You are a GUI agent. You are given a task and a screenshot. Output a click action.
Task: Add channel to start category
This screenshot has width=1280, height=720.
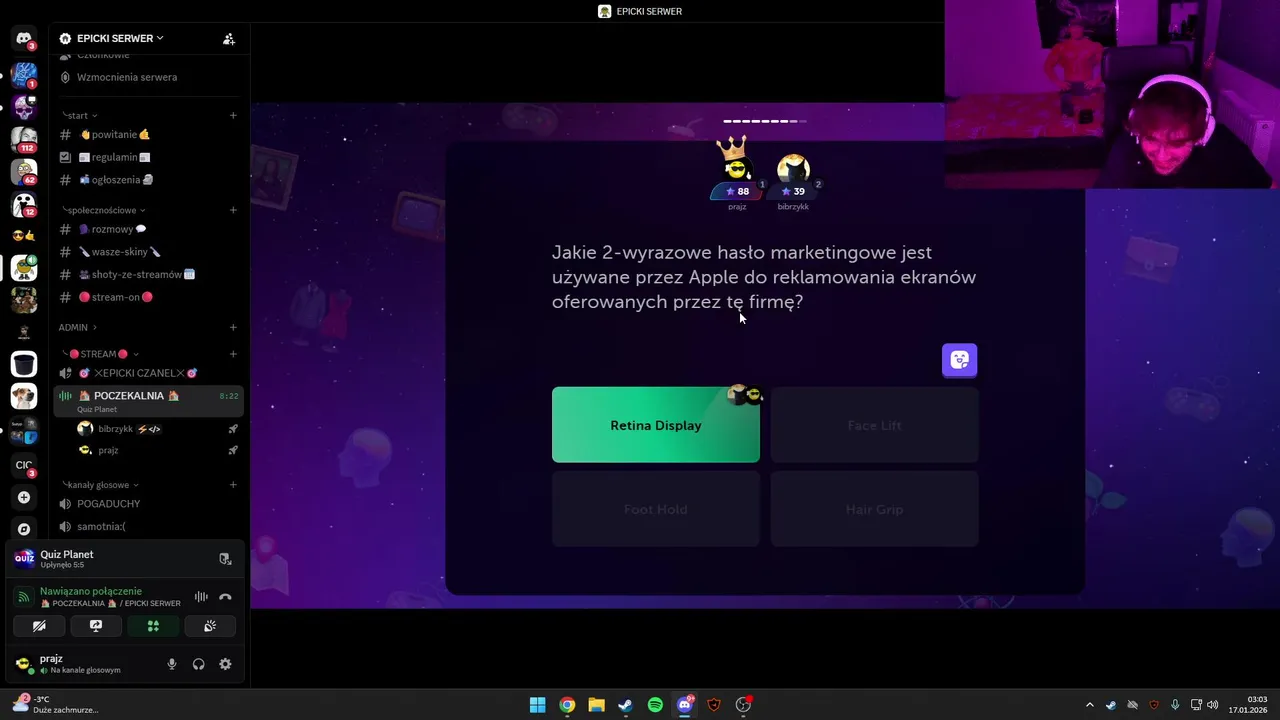(x=233, y=115)
